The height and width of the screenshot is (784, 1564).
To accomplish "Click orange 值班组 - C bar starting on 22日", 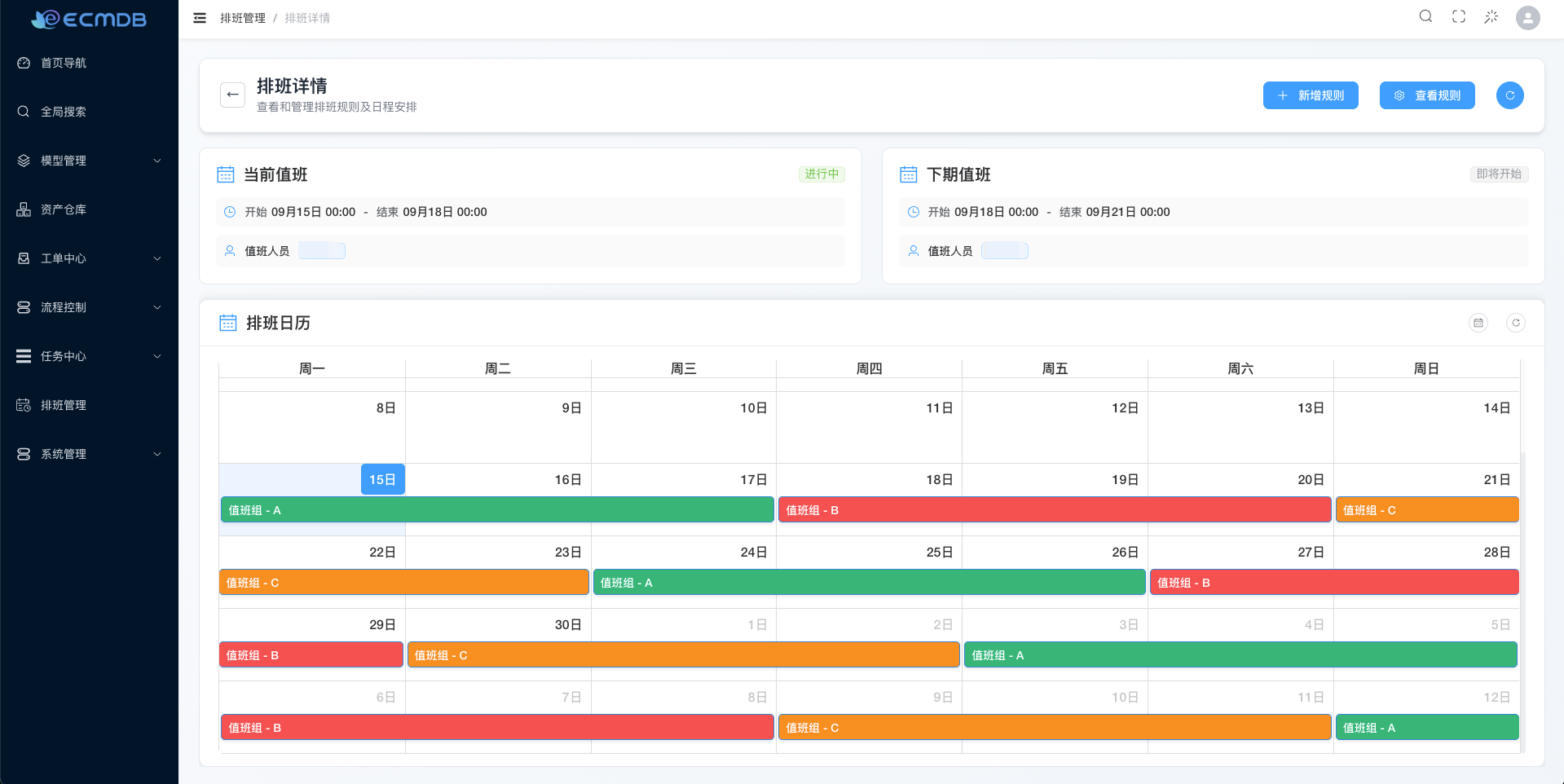I will [403, 582].
